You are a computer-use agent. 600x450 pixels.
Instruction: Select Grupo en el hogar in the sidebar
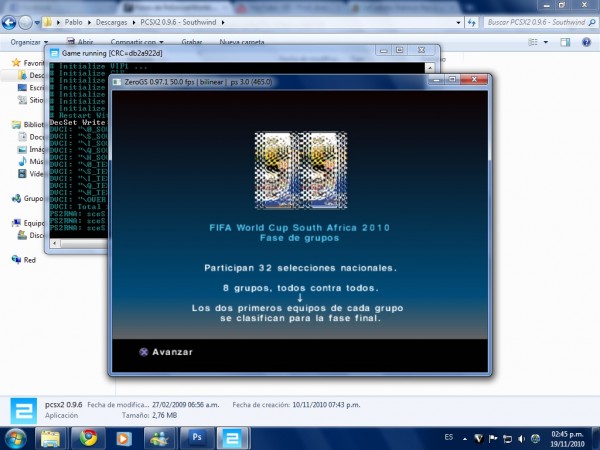[28, 198]
